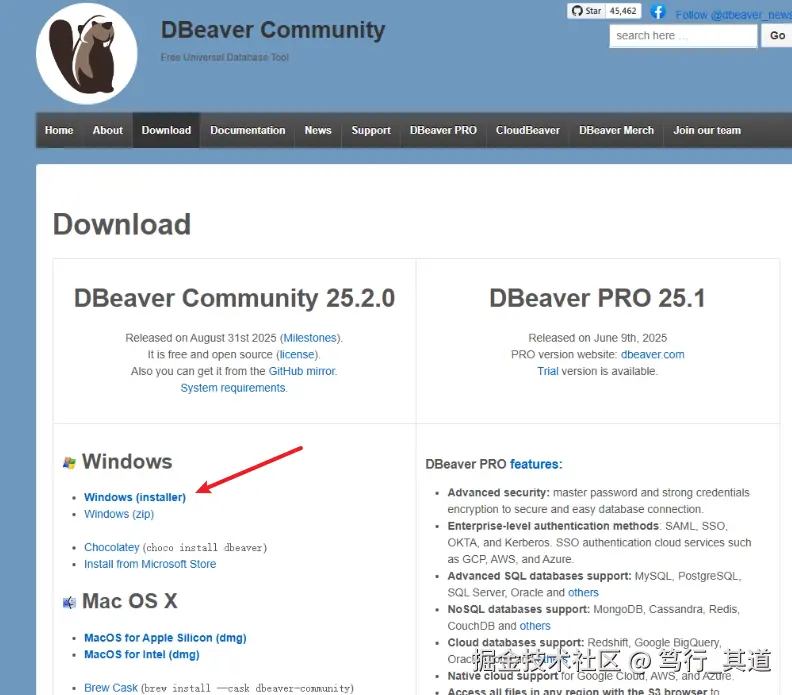Download MacOS for Intel (dmg)

click(141, 655)
